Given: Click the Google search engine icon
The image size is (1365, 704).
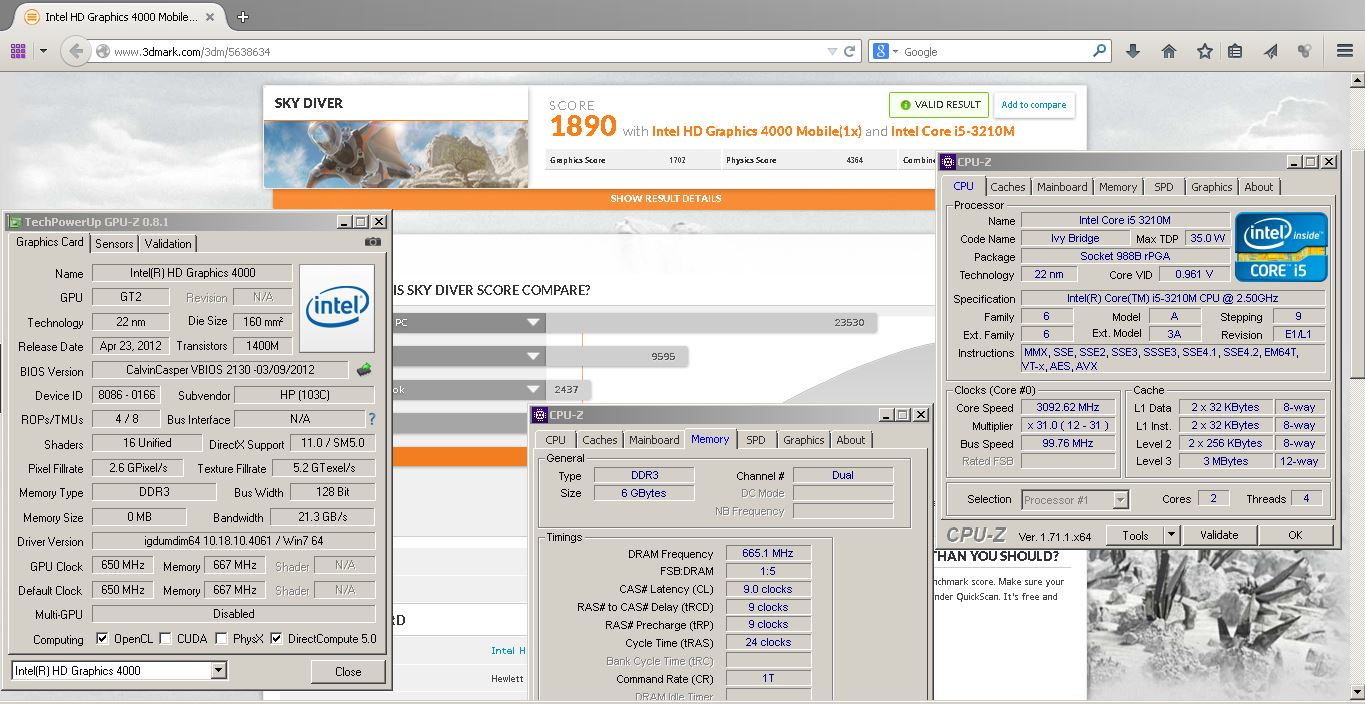Looking at the screenshot, I should coord(880,51).
